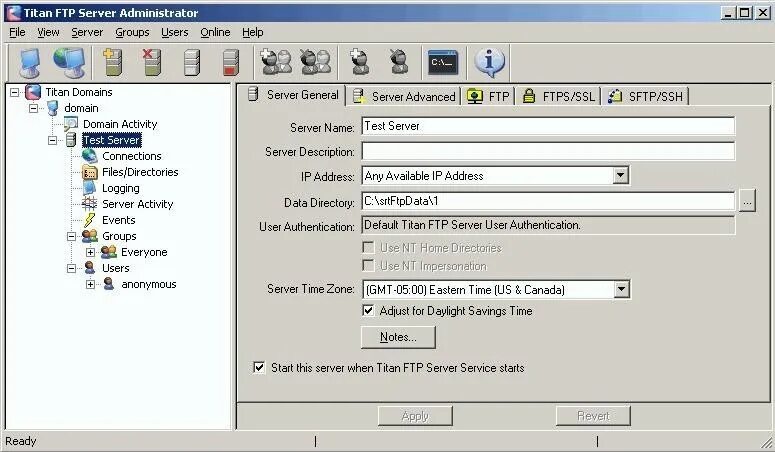The height and width of the screenshot is (452, 775).
Task: Click the Domain Activity magnifier icon
Action: coord(71,124)
